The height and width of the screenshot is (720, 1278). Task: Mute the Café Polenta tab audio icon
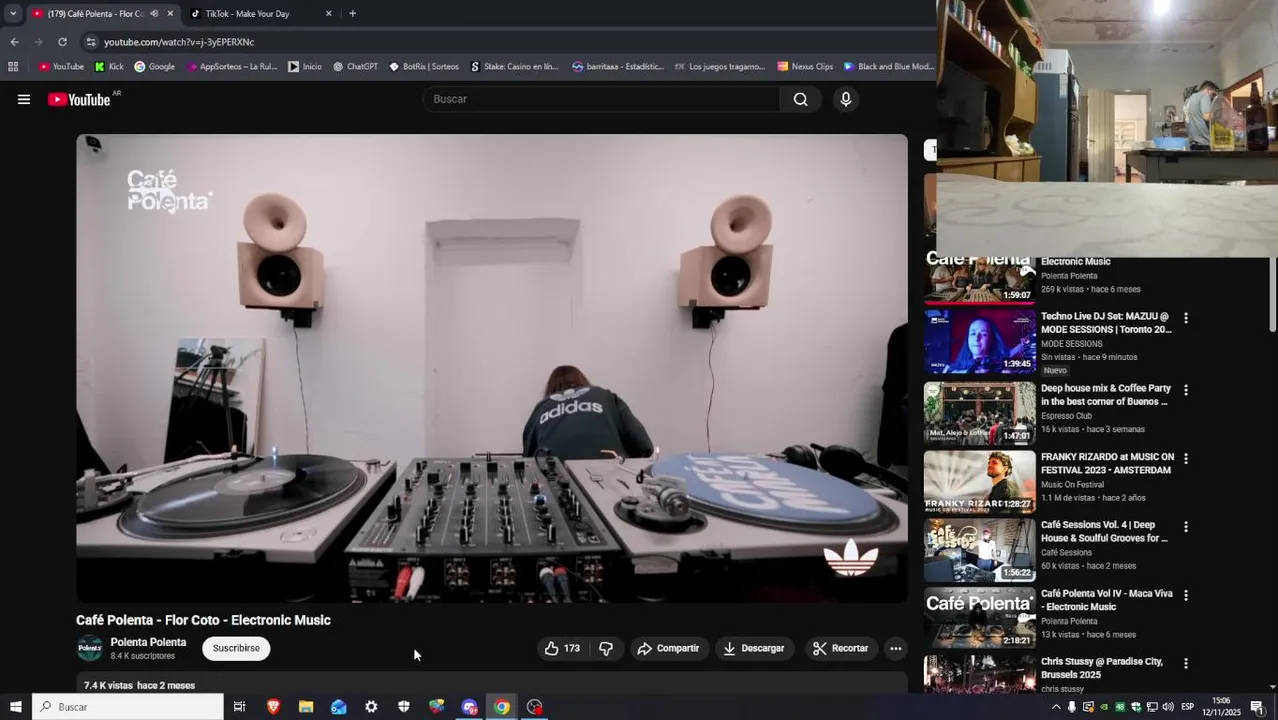click(154, 14)
